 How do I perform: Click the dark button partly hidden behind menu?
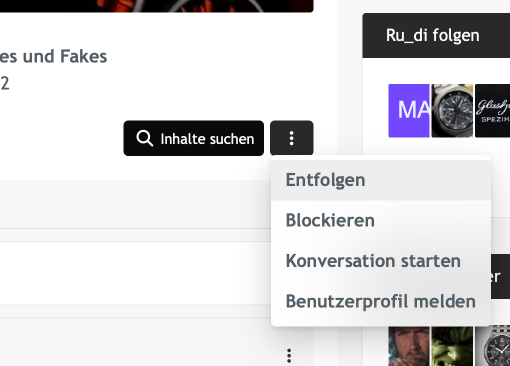pos(500,276)
